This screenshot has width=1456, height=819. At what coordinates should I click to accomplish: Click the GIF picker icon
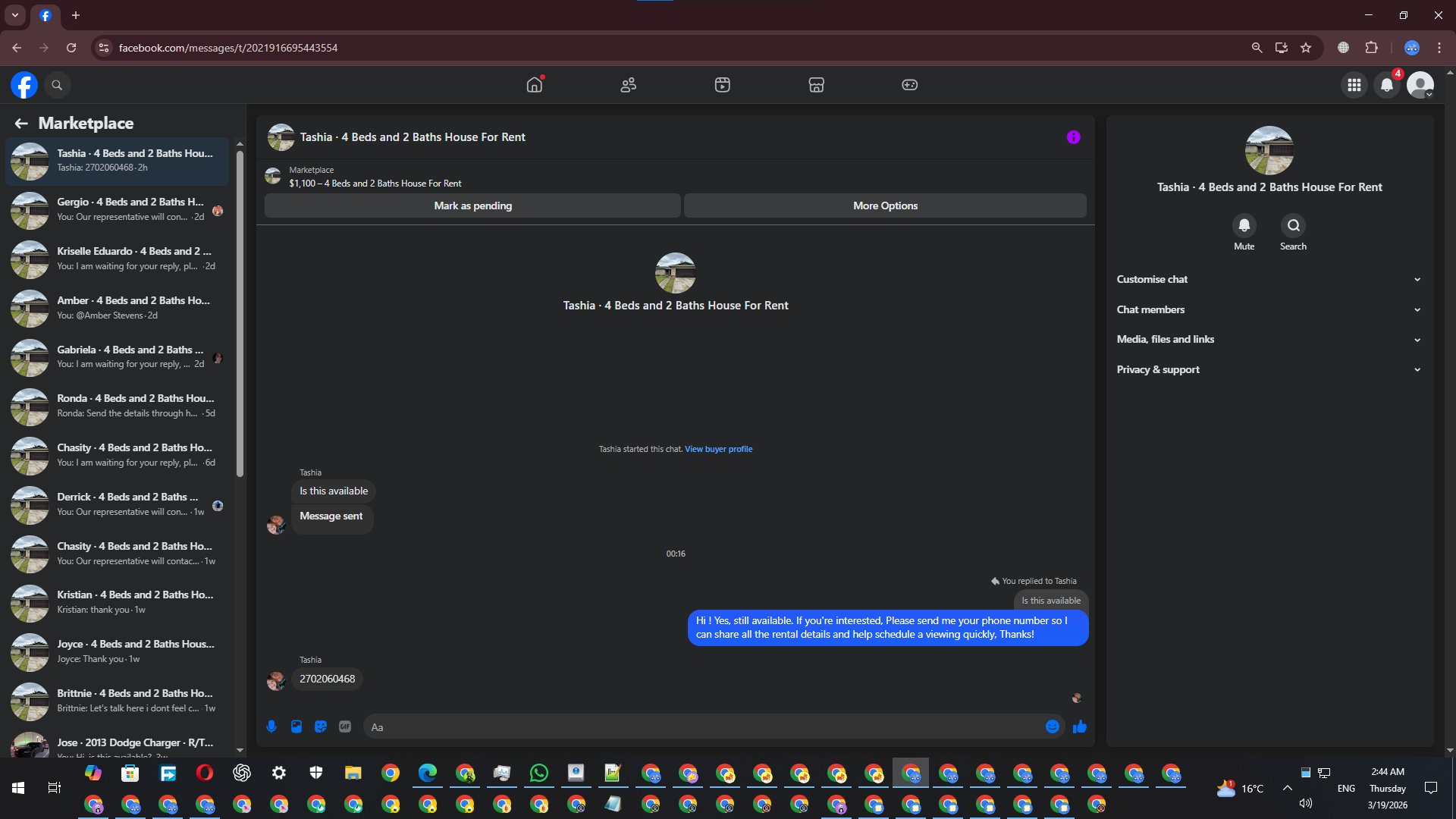click(x=345, y=726)
